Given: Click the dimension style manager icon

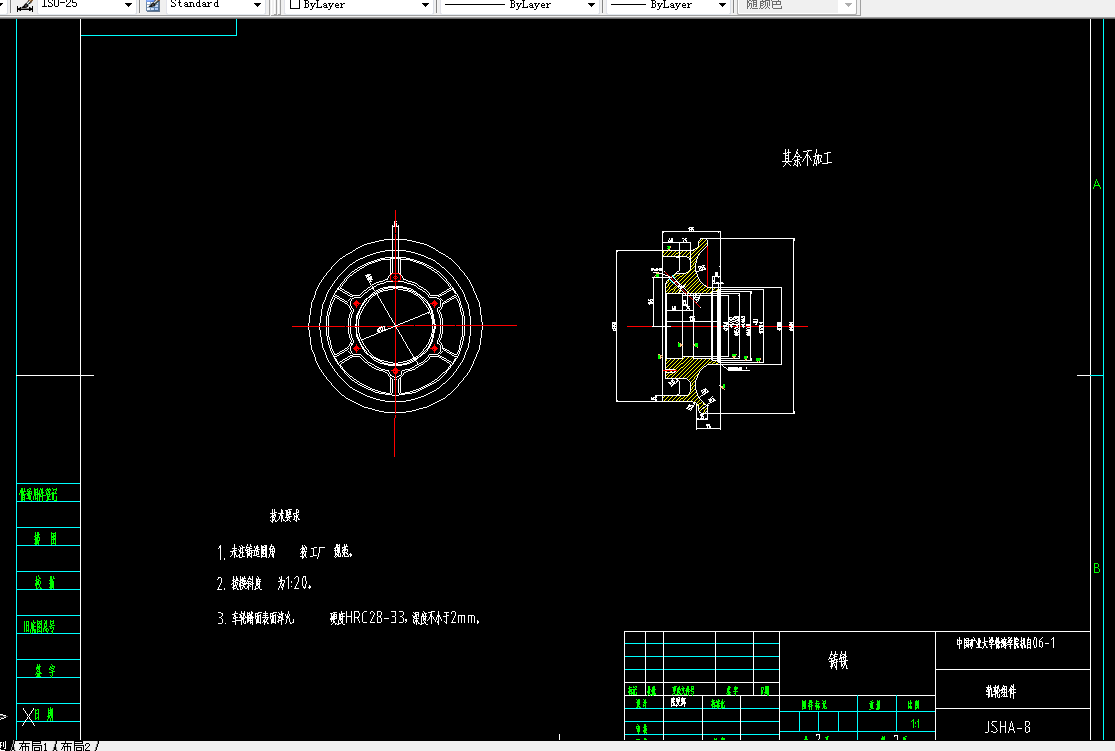Looking at the screenshot, I should [x=25, y=5].
